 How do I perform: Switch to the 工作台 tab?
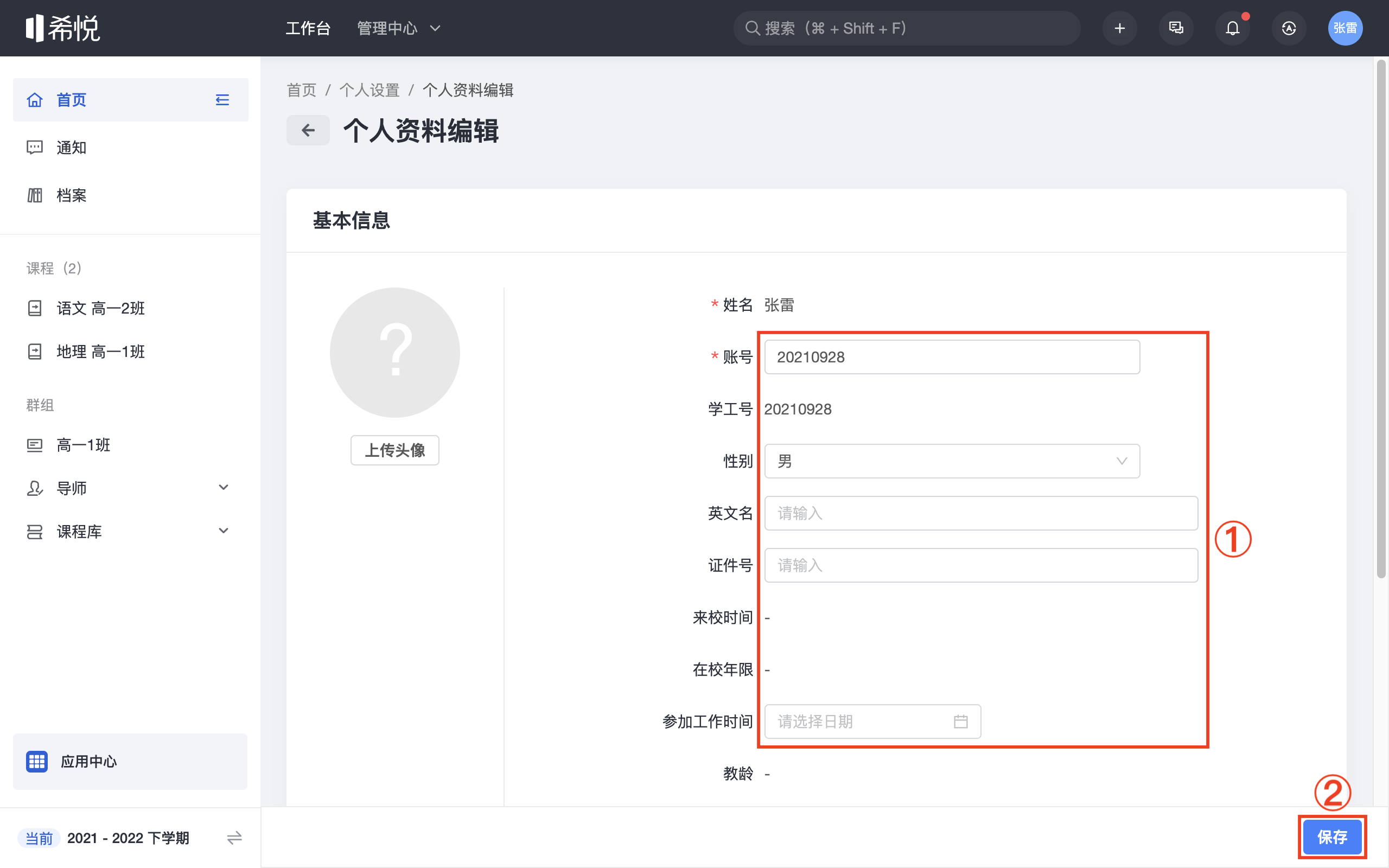pos(308,28)
